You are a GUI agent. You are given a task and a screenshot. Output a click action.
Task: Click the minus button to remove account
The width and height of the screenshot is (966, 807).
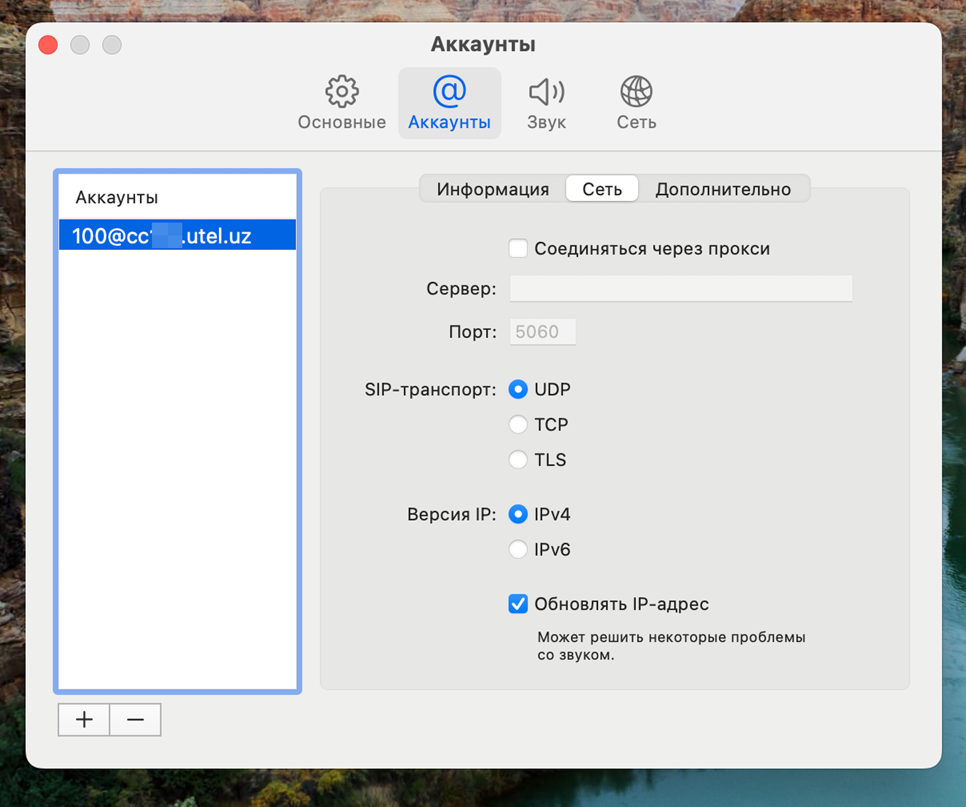point(135,720)
